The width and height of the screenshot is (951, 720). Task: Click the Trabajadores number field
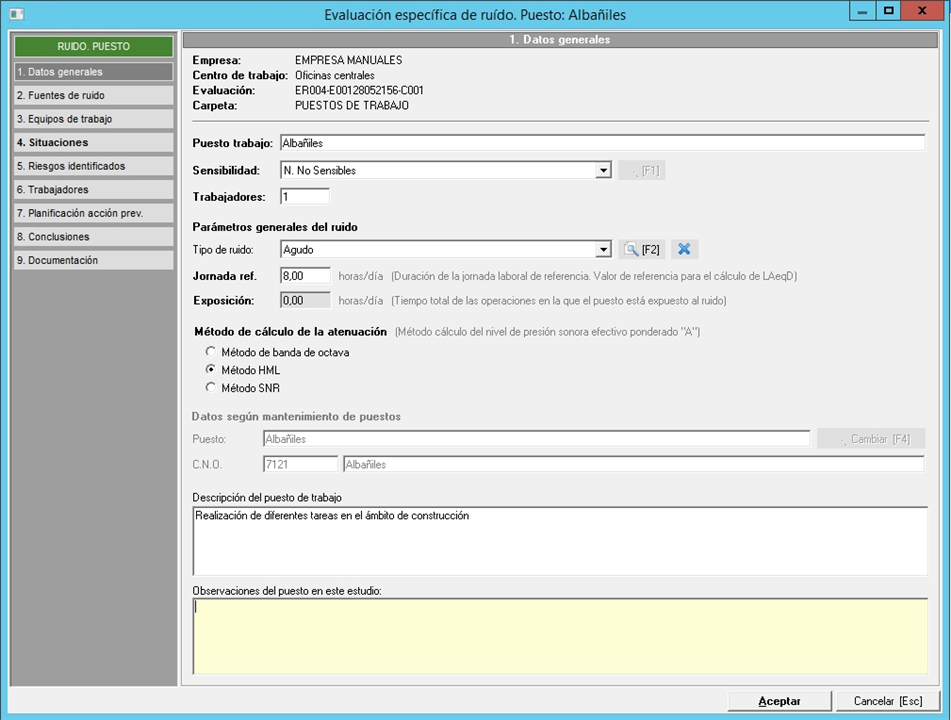point(304,196)
